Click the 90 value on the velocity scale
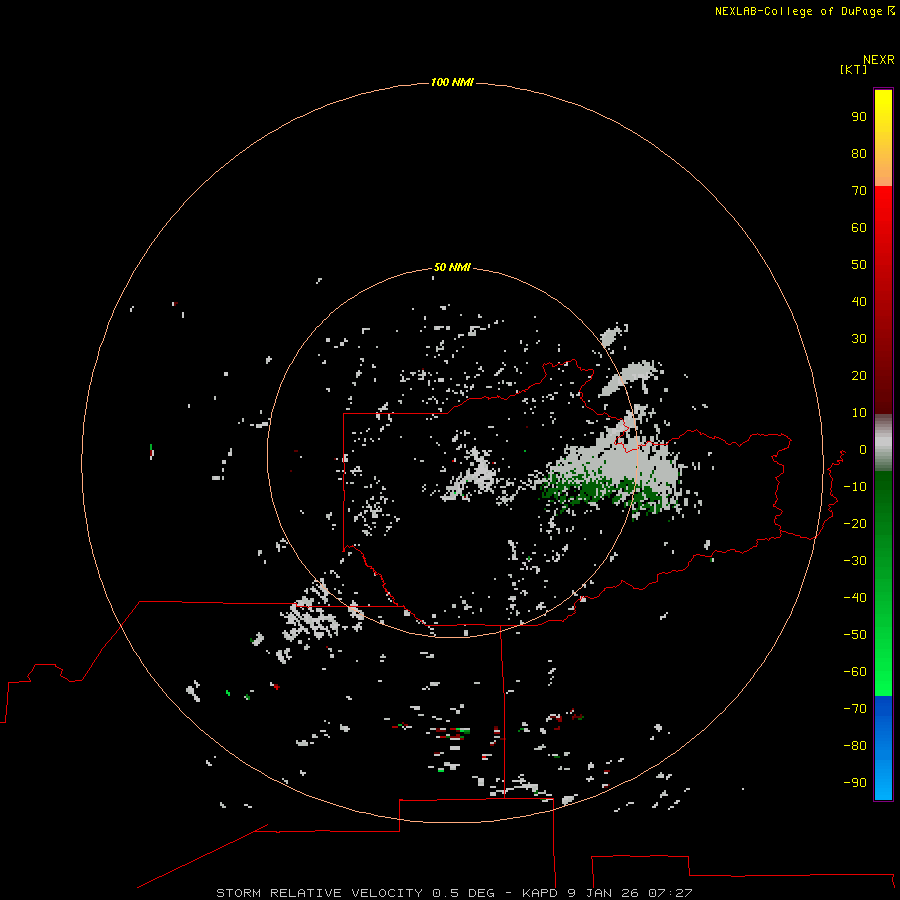This screenshot has width=900, height=900. click(x=859, y=117)
